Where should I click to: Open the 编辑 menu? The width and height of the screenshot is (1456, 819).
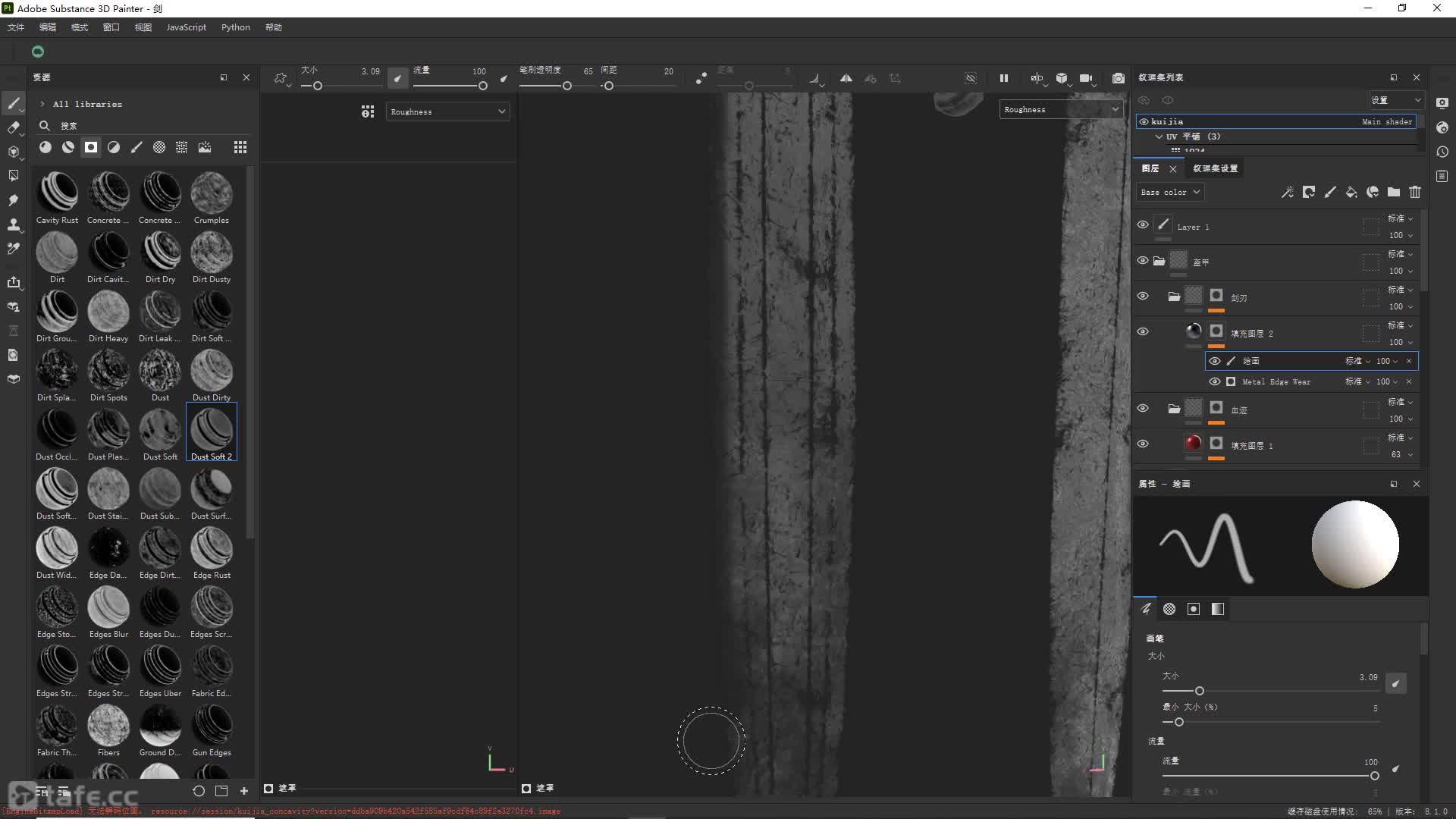[48, 27]
